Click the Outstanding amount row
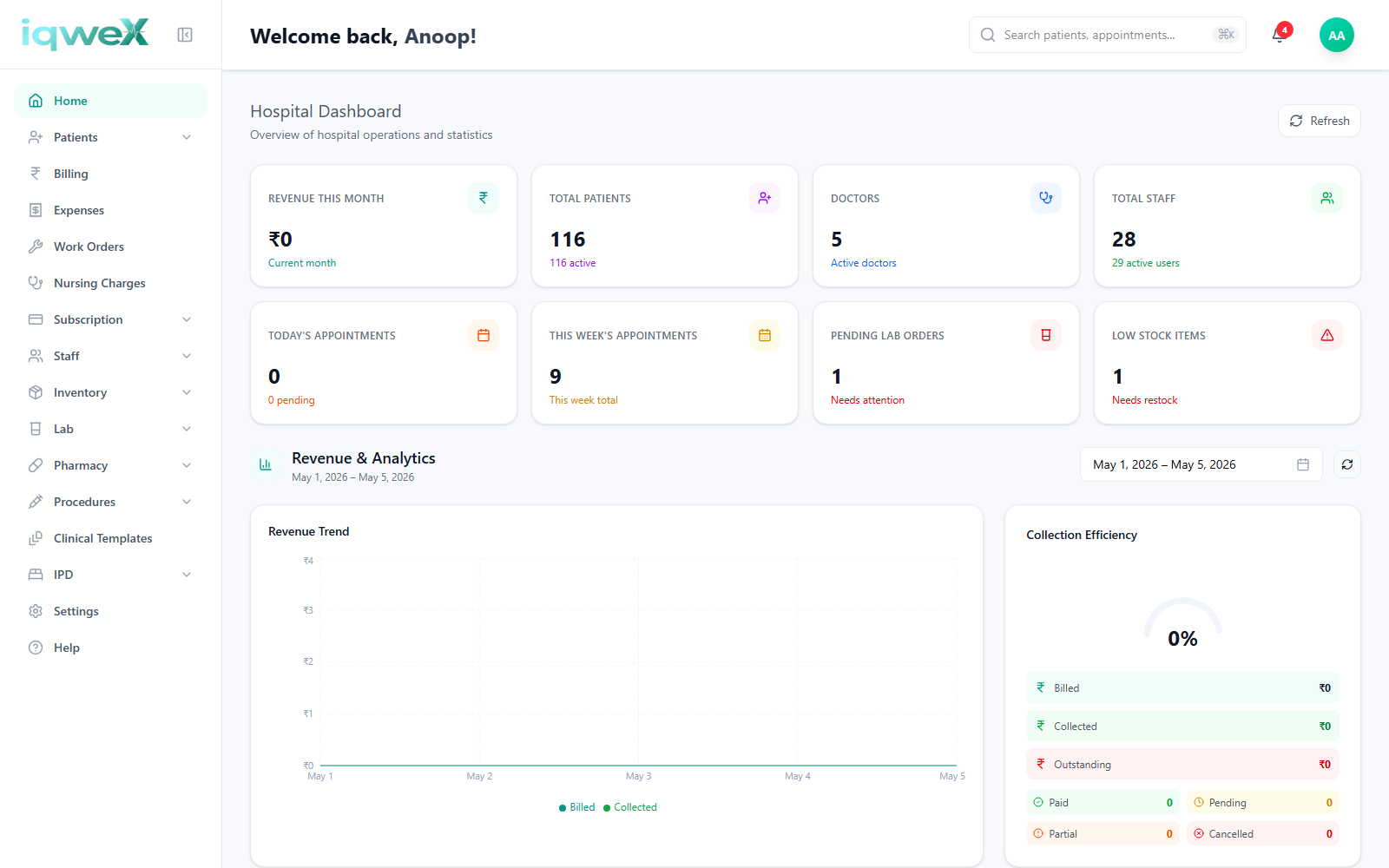 coord(1182,765)
